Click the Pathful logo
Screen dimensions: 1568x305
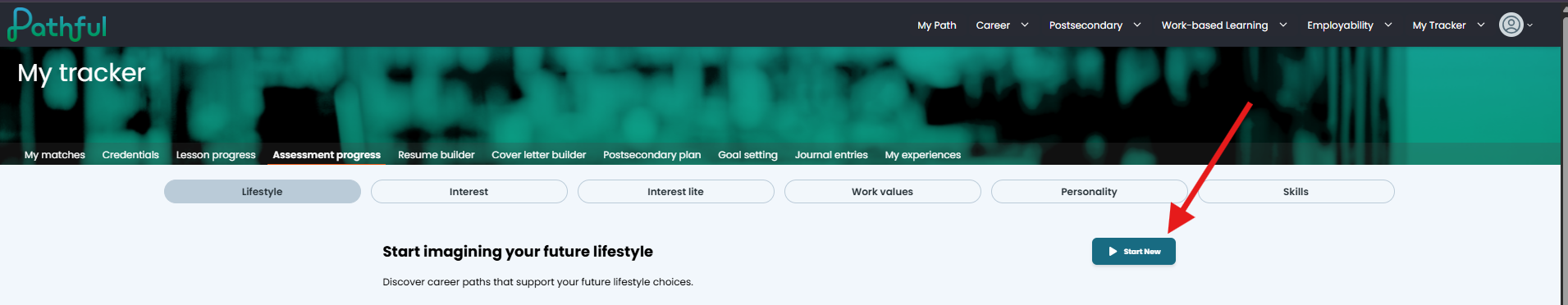(x=57, y=25)
